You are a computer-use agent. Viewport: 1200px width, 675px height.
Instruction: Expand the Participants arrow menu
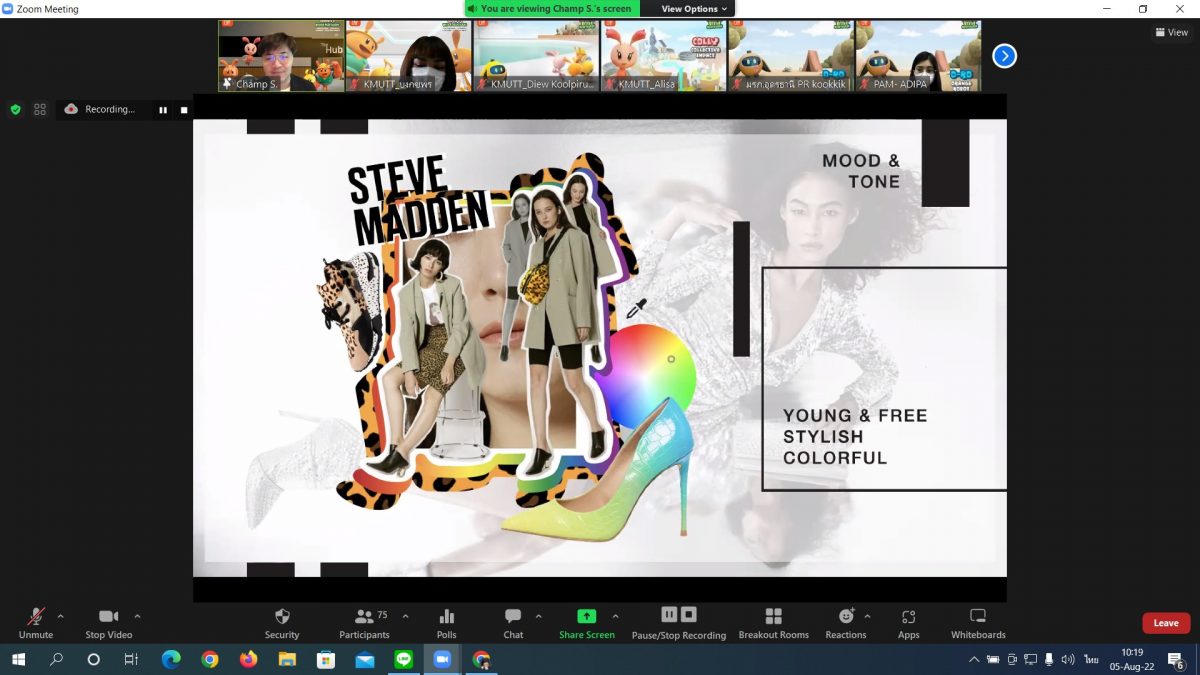pos(405,616)
